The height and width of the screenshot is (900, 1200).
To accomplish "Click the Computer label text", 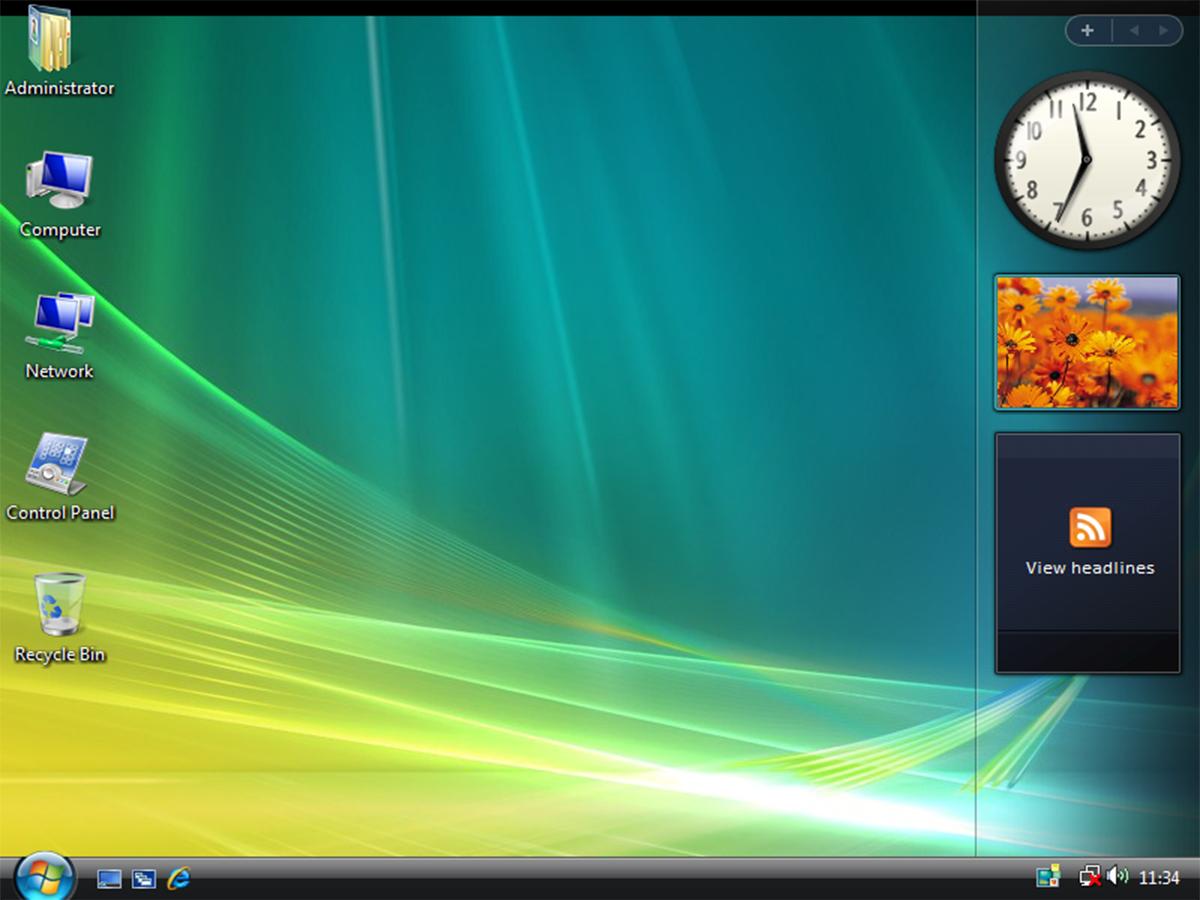I will [x=60, y=230].
